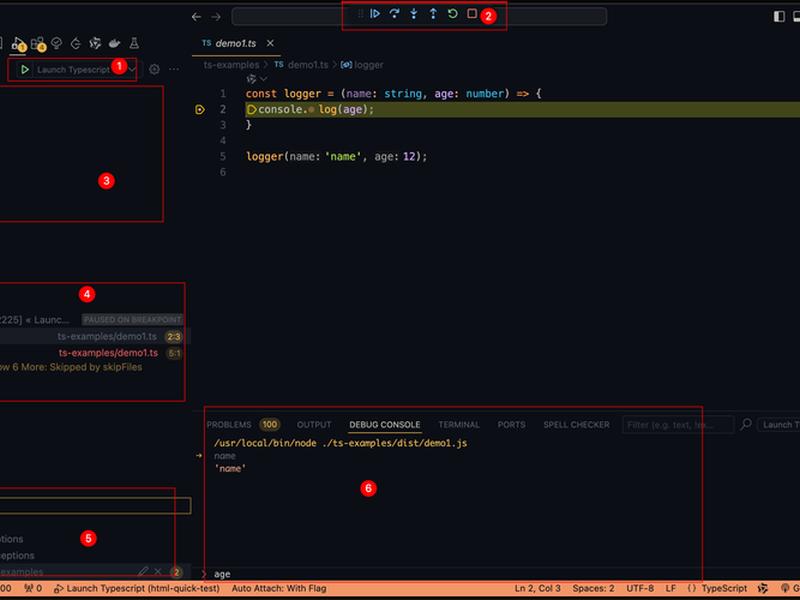Select the demo1.ts editor tab
This screenshot has width=800, height=600.
coord(235,44)
